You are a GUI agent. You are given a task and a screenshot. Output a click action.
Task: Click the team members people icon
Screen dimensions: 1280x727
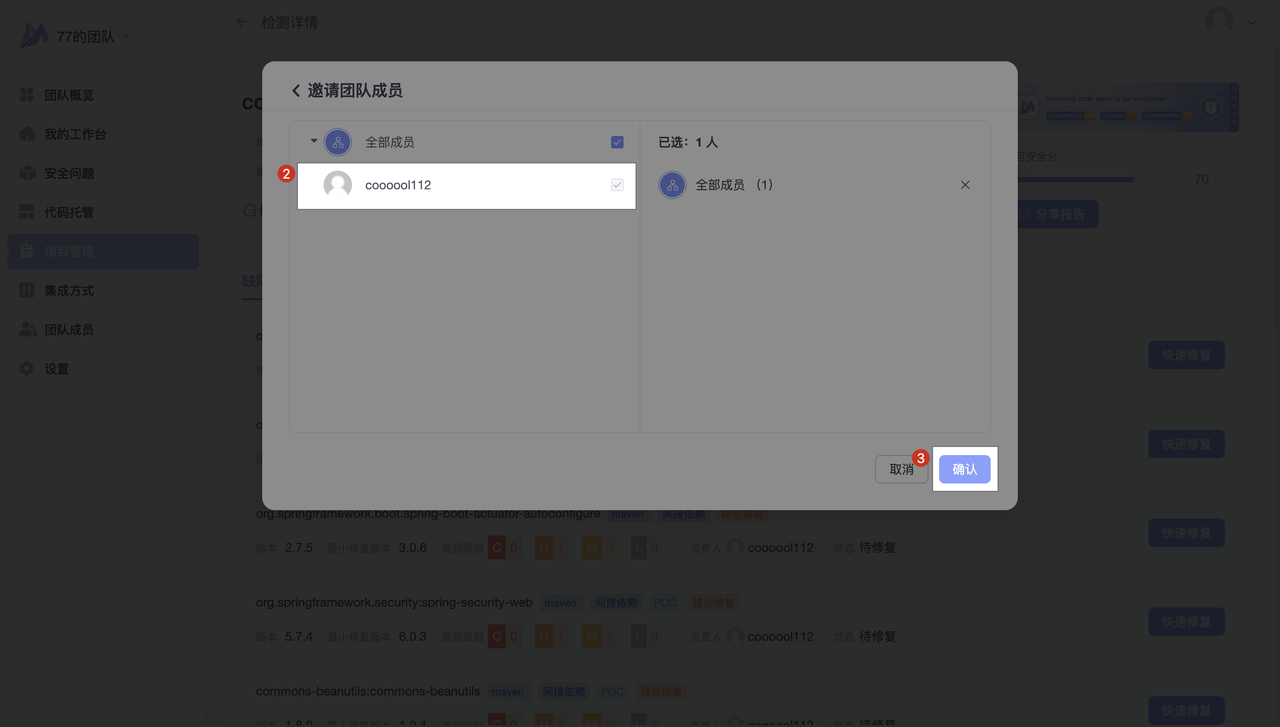27,329
